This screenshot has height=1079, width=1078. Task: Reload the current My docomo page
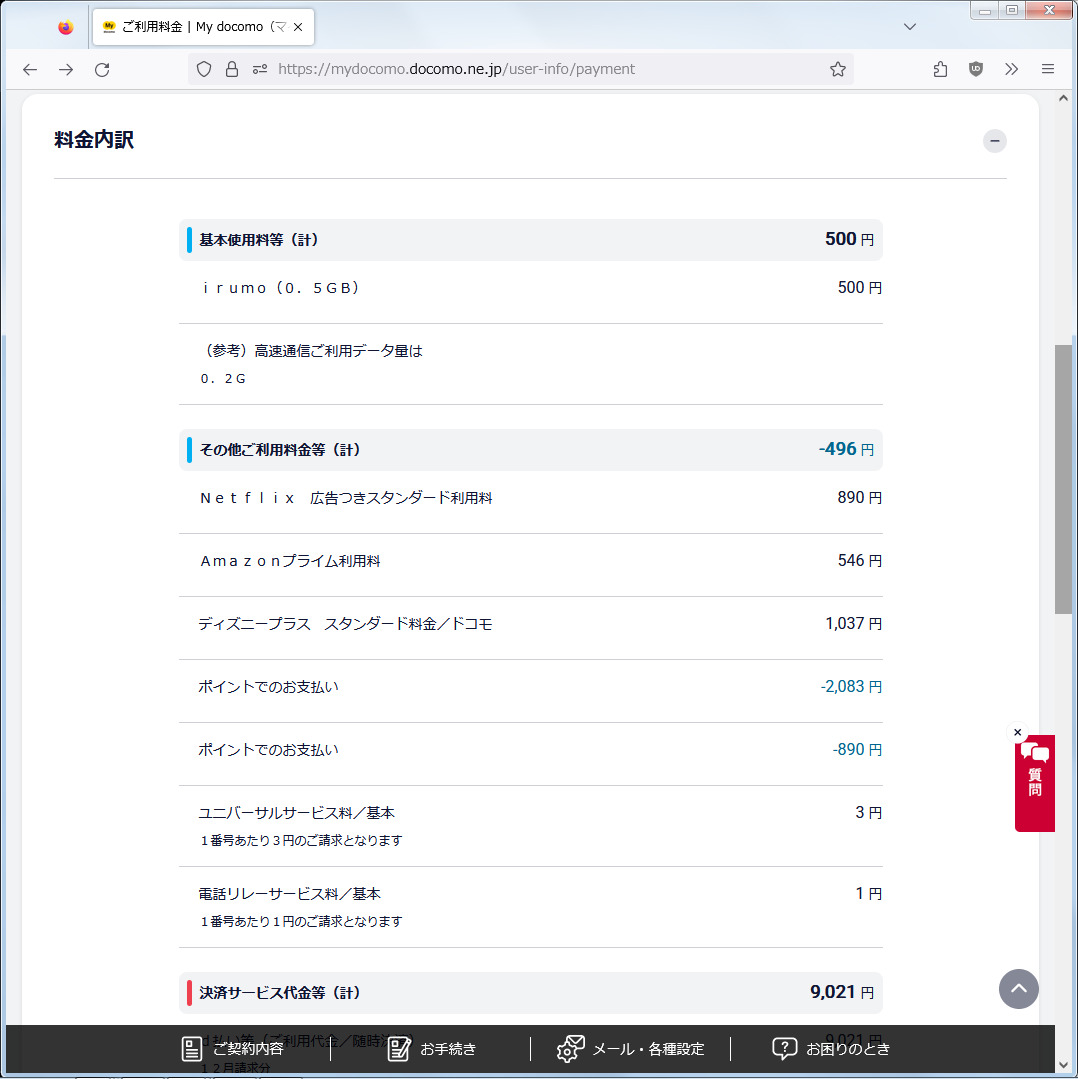pyautogui.click(x=102, y=69)
